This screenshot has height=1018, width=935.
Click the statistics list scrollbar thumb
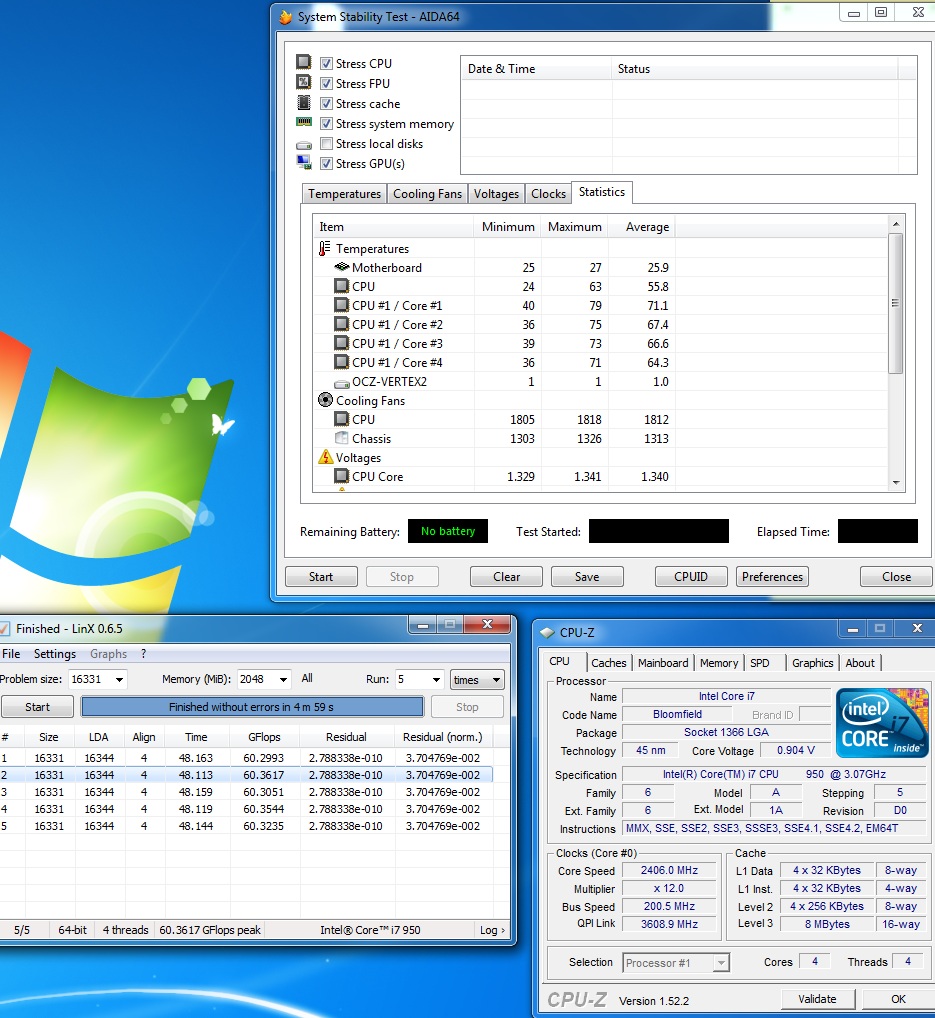896,303
